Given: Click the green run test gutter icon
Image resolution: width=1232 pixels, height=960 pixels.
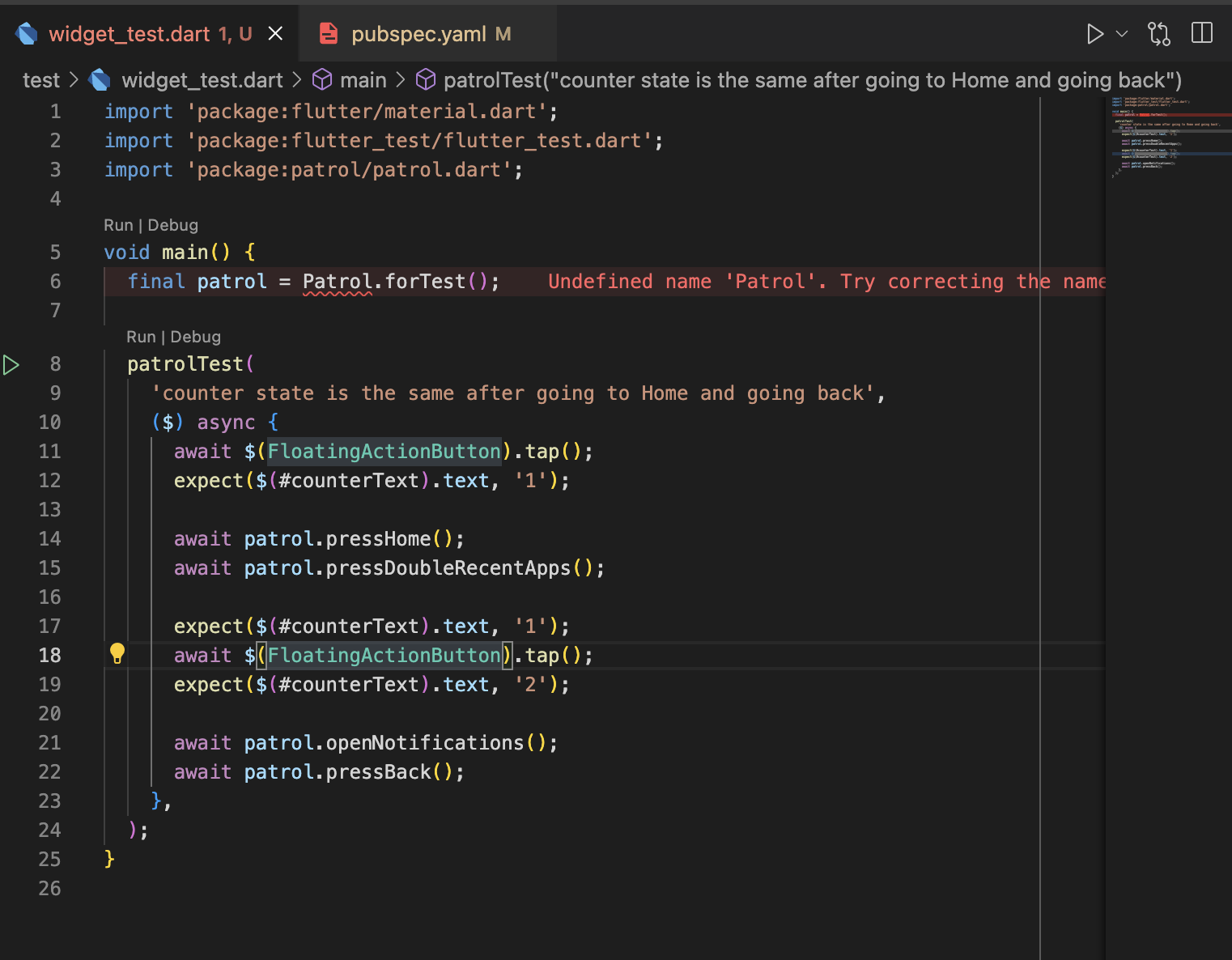Looking at the screenshot, I should [x=11, y=365].
